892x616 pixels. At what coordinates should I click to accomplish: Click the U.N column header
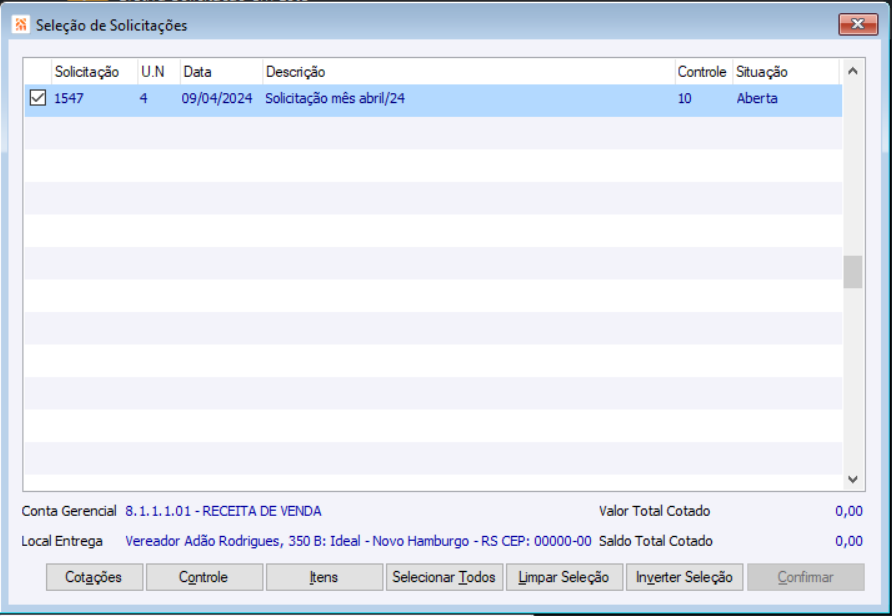(x=159, y=72)
